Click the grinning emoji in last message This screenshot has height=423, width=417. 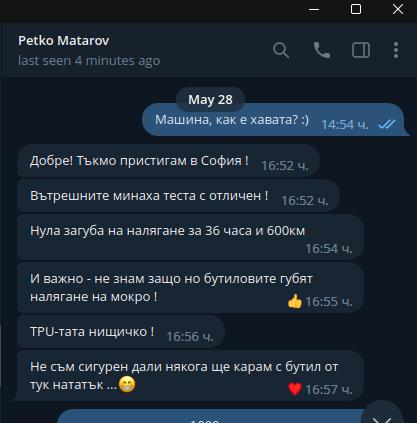coord(127,384)
